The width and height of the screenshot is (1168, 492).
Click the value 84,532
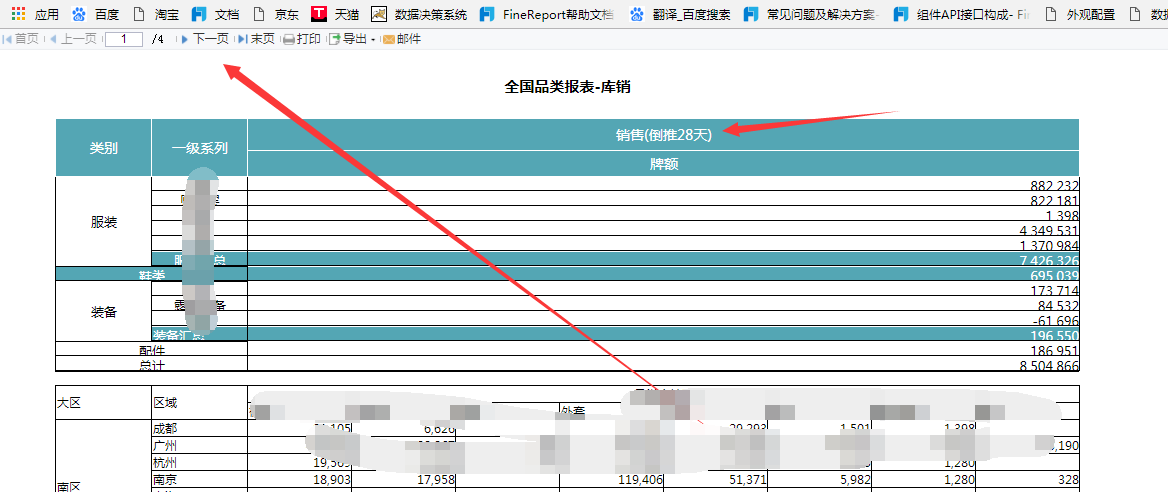(x=1058, y=305)
